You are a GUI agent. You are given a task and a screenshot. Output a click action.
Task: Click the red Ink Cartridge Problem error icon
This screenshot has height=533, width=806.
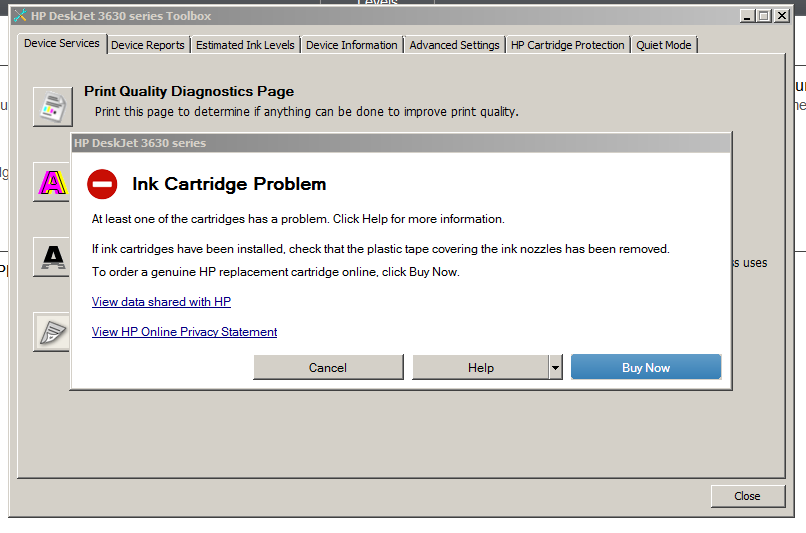[x=102, y=184]
